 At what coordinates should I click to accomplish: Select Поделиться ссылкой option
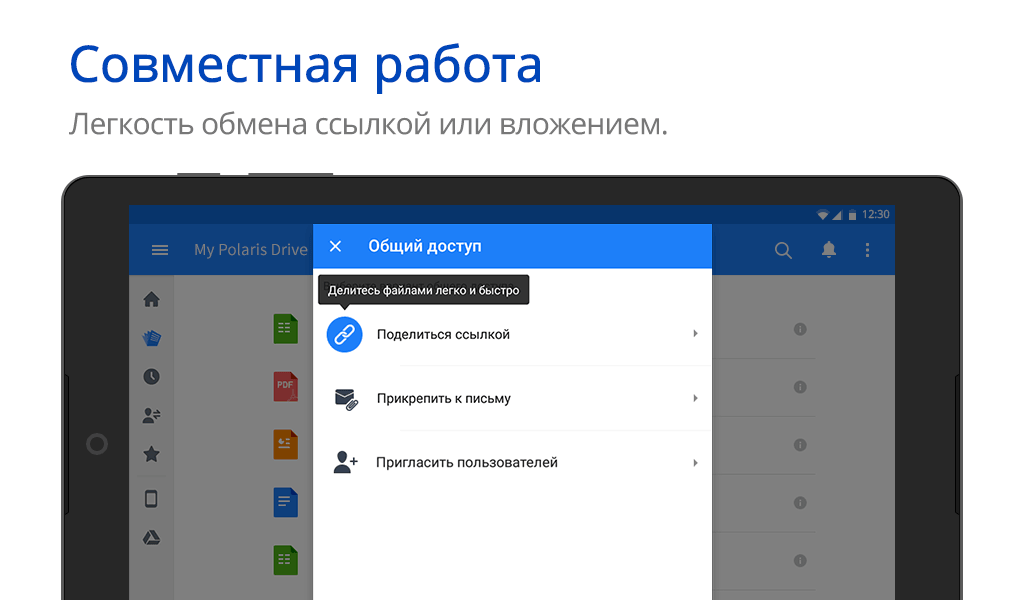click(x=512, y=334)
